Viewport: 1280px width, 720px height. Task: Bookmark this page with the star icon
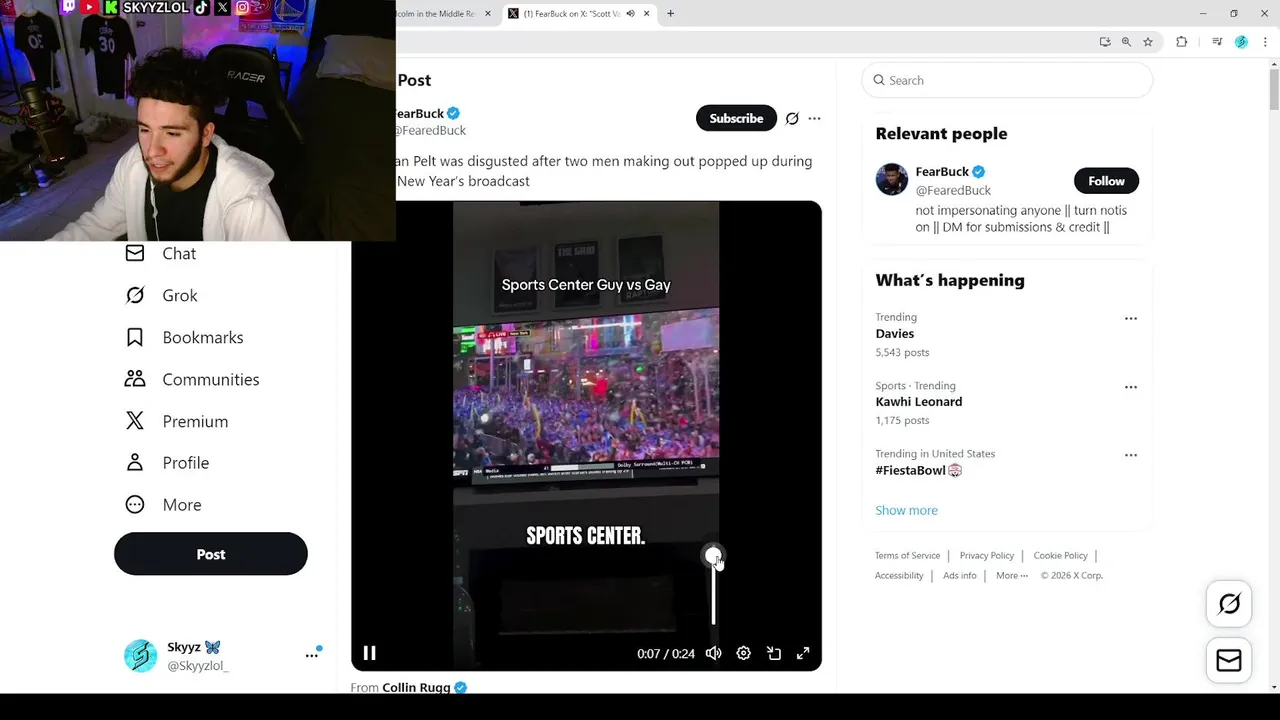(x=1148, y=42)
